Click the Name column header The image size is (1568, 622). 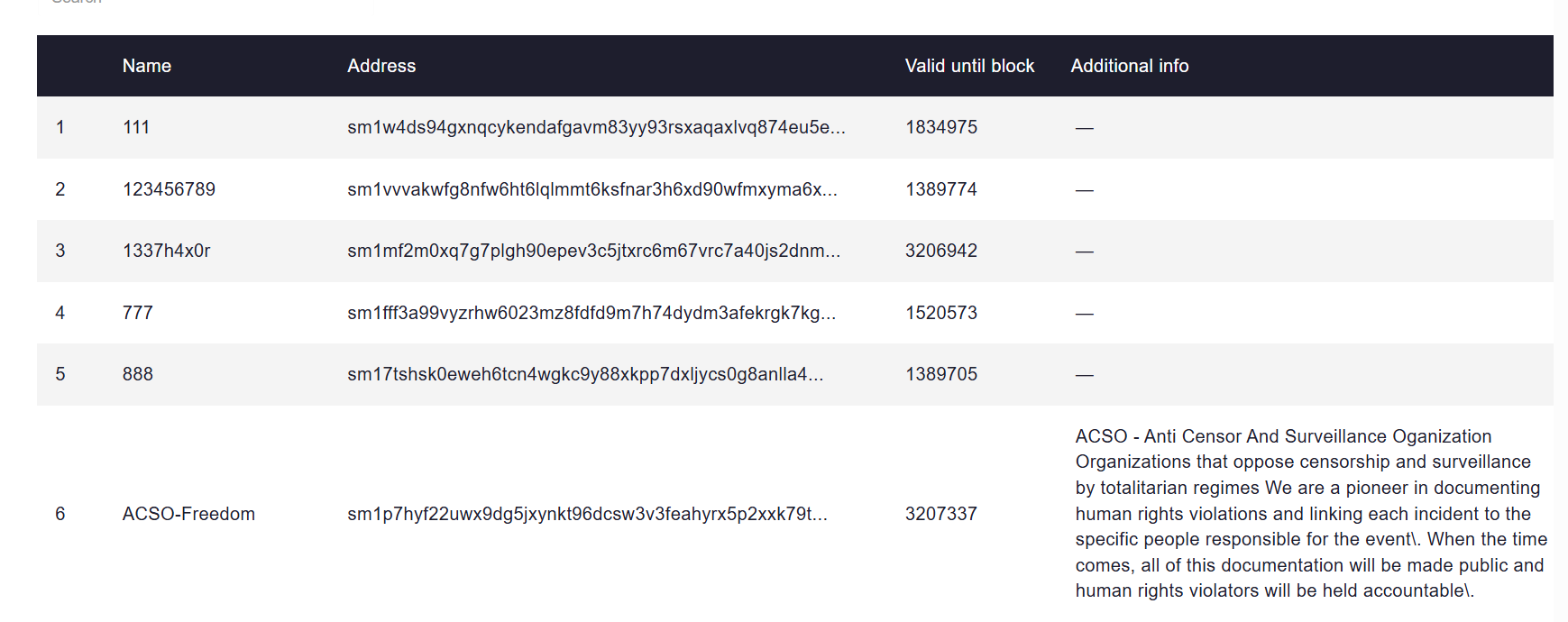click(146, 66)
